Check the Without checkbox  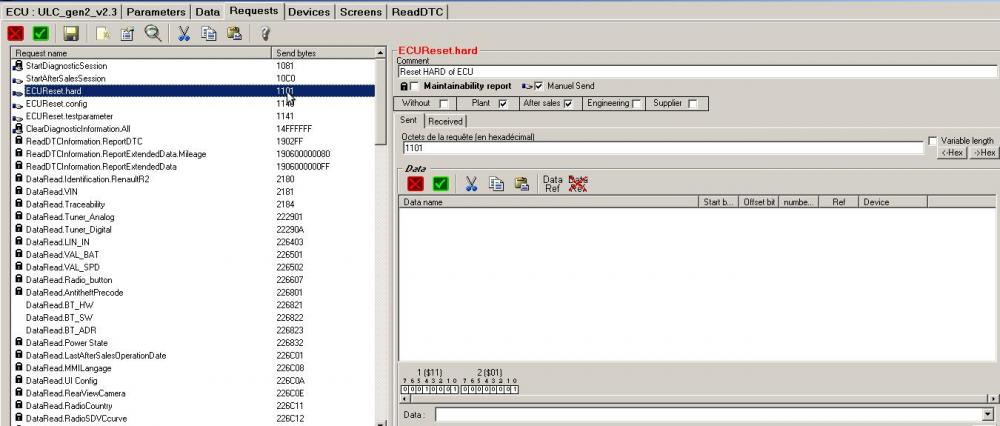tap(444, 103)
